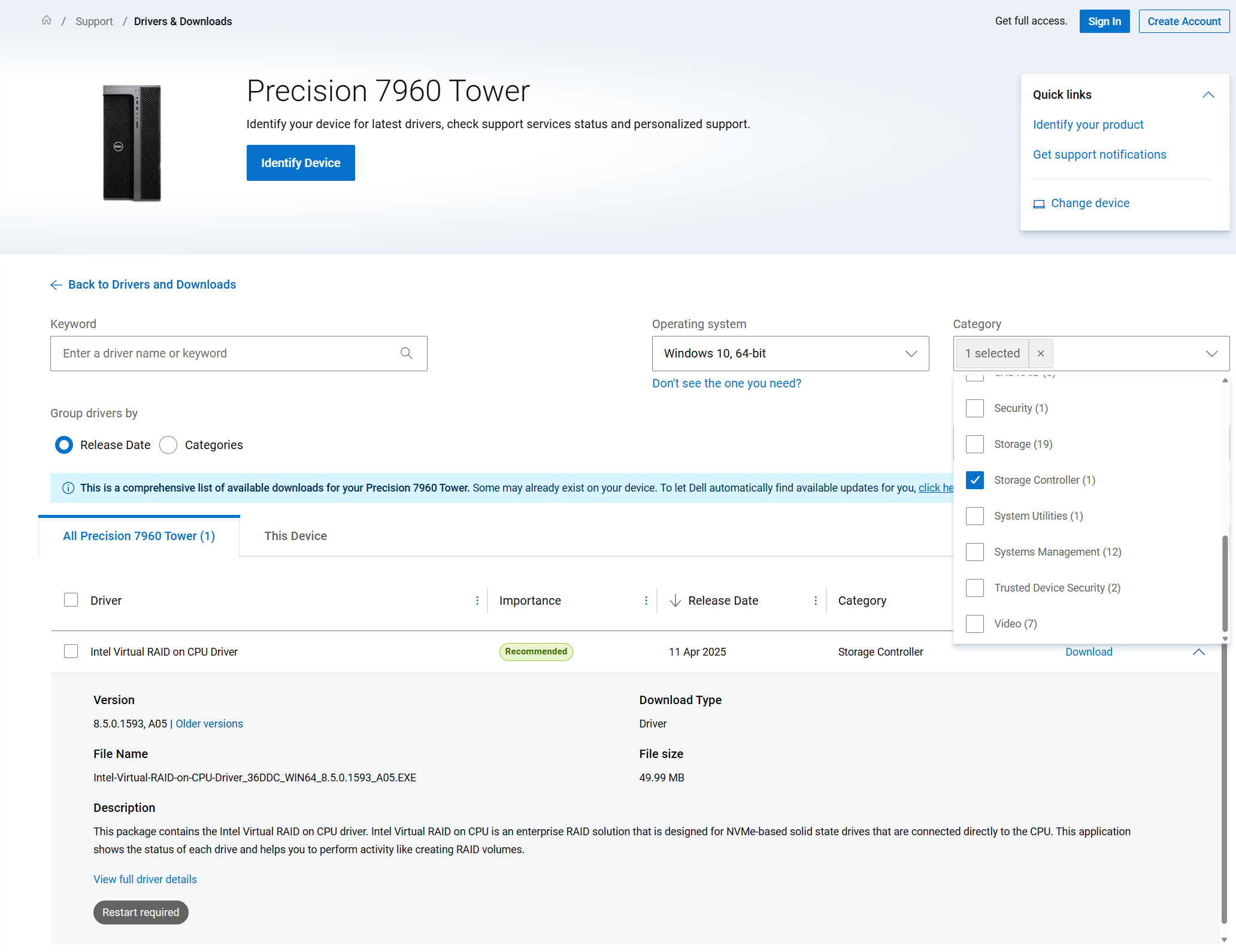This screenshot has height=952, width=1236.
Task: Open Identify your product link
Action: (x=1088, y=125)
